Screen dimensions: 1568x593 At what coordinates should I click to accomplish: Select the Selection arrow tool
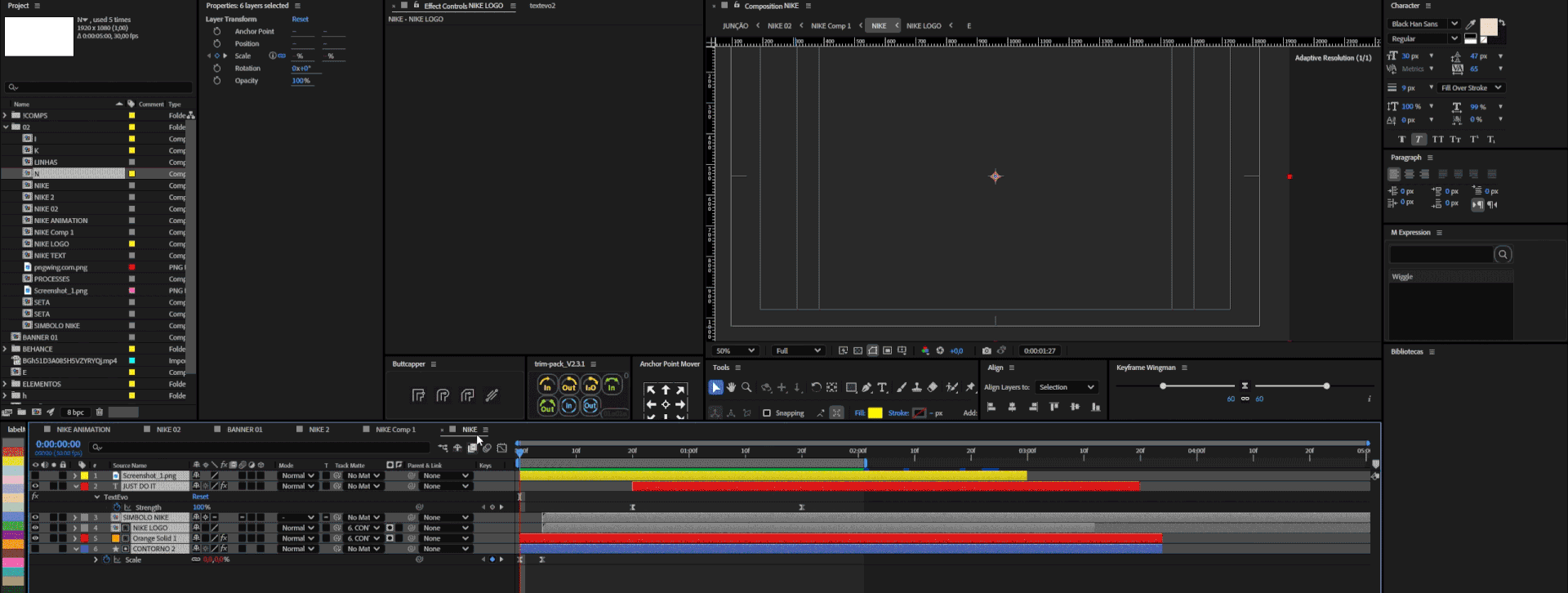coord(716,387)
